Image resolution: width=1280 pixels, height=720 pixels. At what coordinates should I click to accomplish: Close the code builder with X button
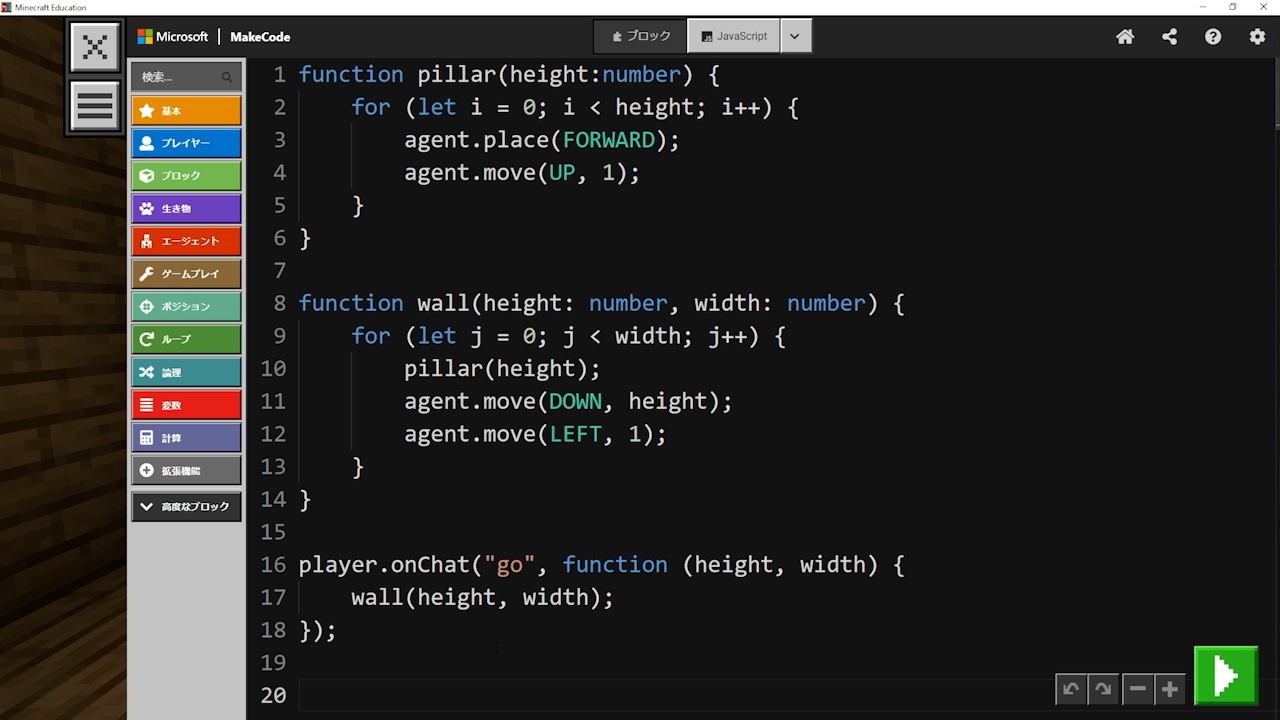click(x=95, y=47)
